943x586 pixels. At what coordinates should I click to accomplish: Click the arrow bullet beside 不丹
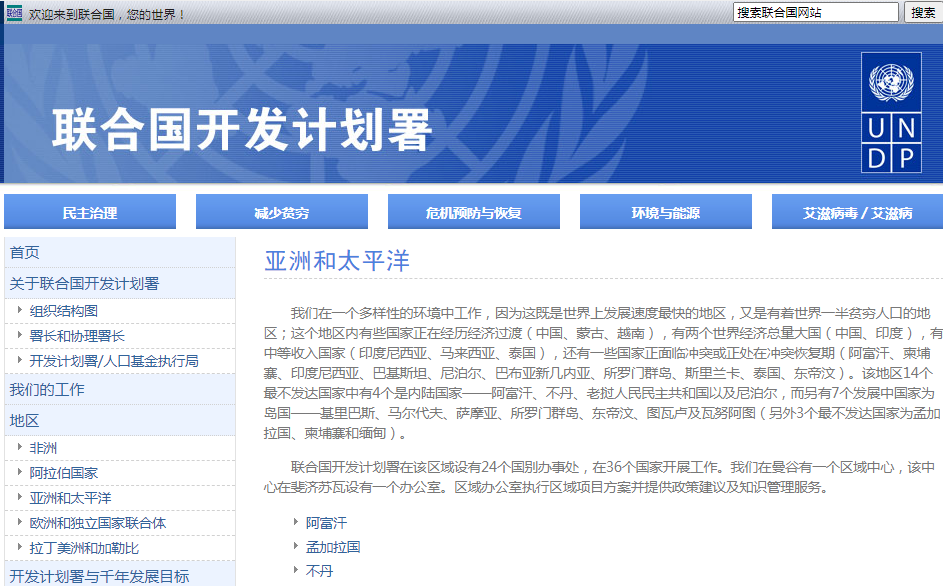coord(295,570)
